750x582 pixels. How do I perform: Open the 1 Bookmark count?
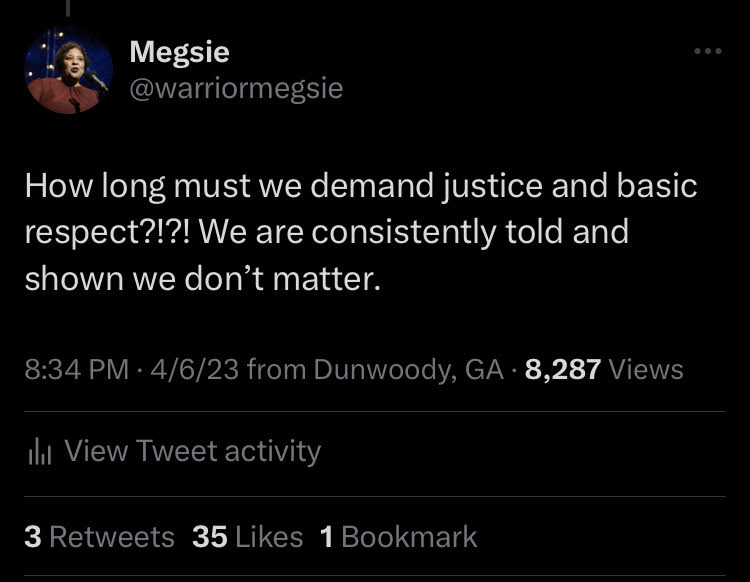398,537
